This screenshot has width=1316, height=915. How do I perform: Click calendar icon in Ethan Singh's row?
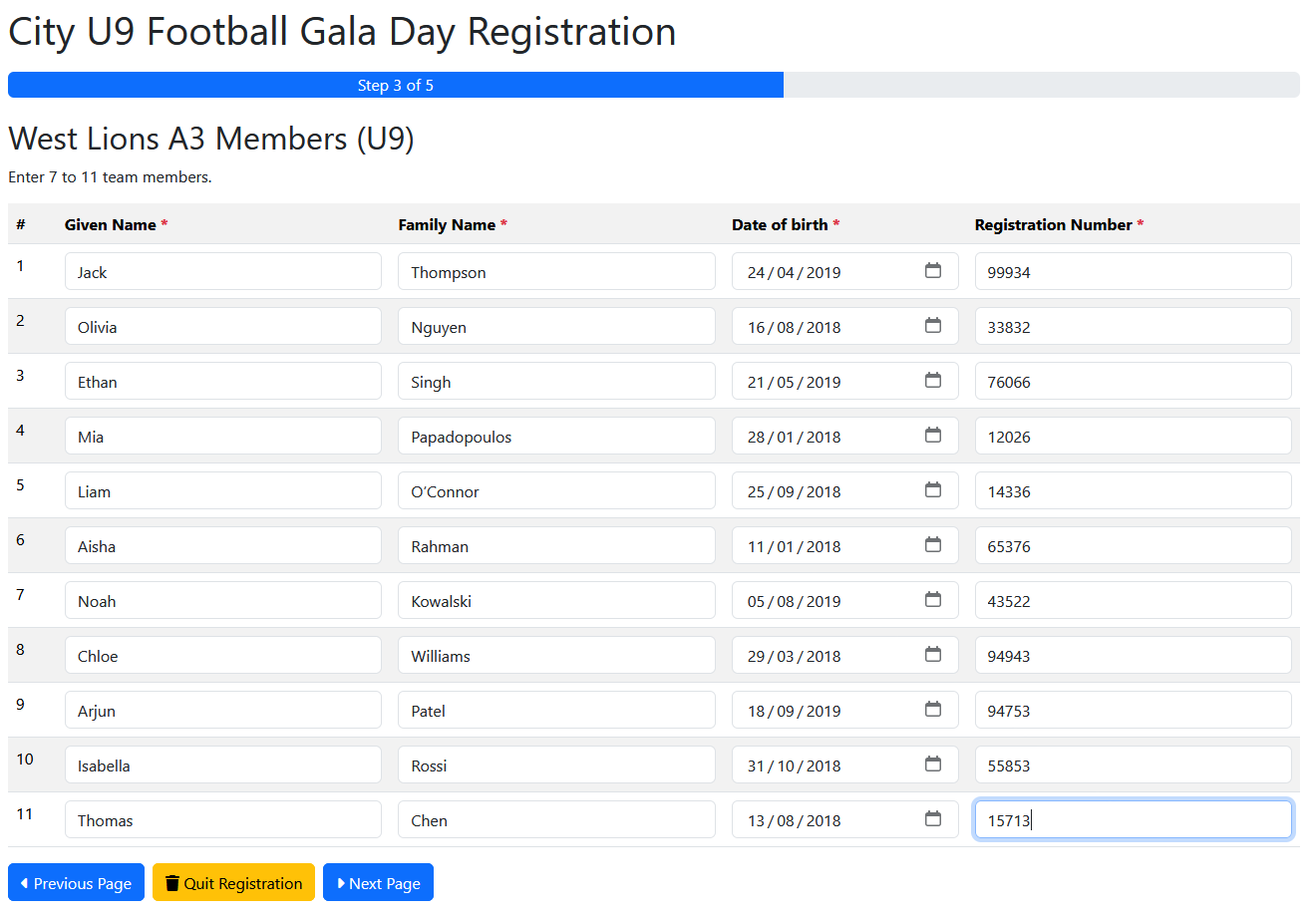click(x=932, y=381)
